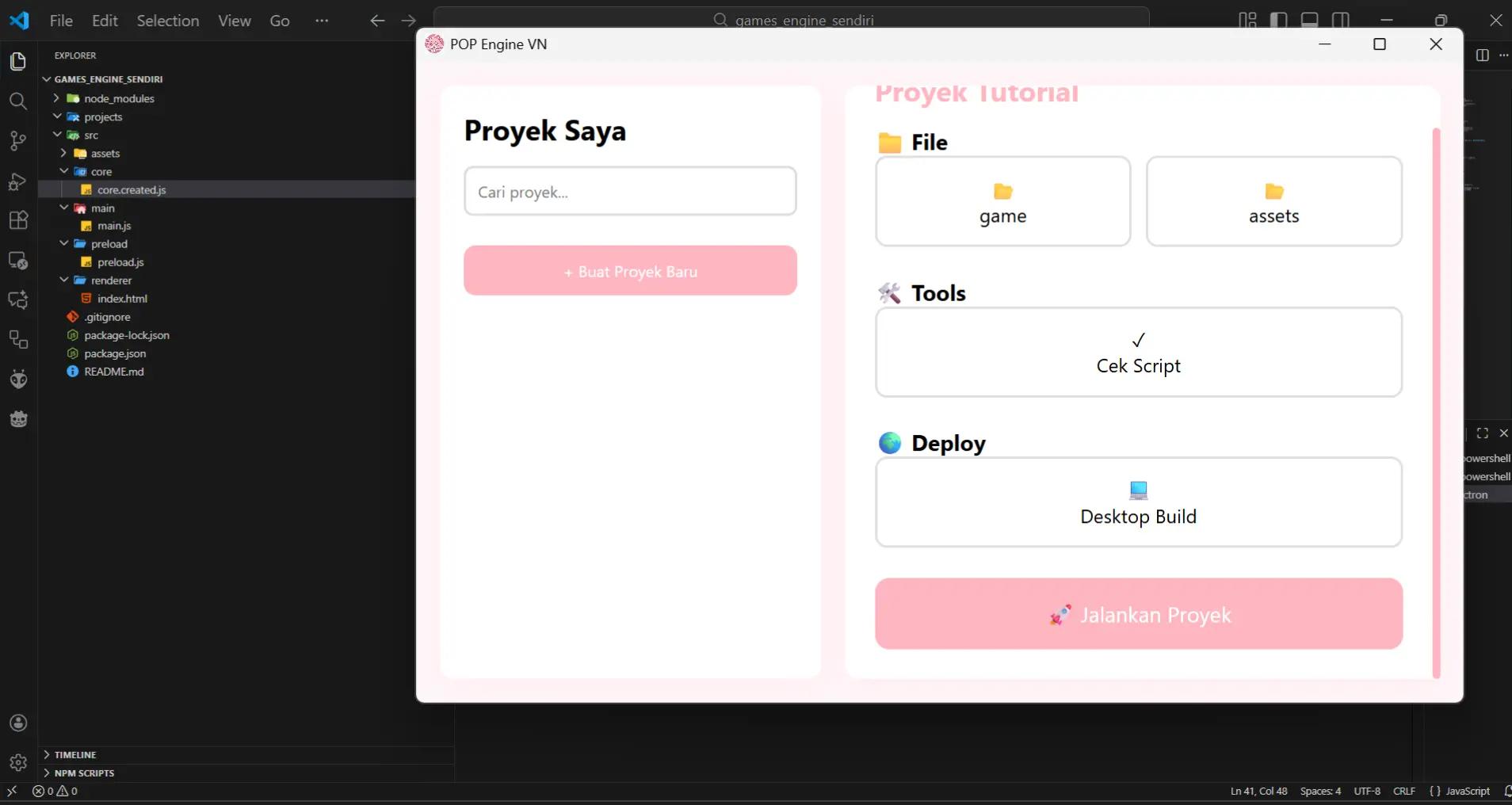The width and height of the screenshot is (1512, 805).
Task: Toggle primary side bar layout icon
Action: click(1278, 20)
